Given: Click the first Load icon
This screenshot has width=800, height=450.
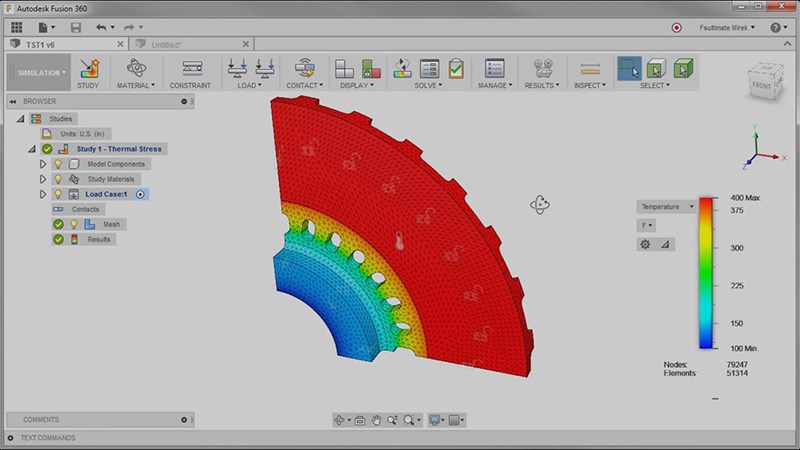Looking at the screenshot, I should click(x=237, y=68).
